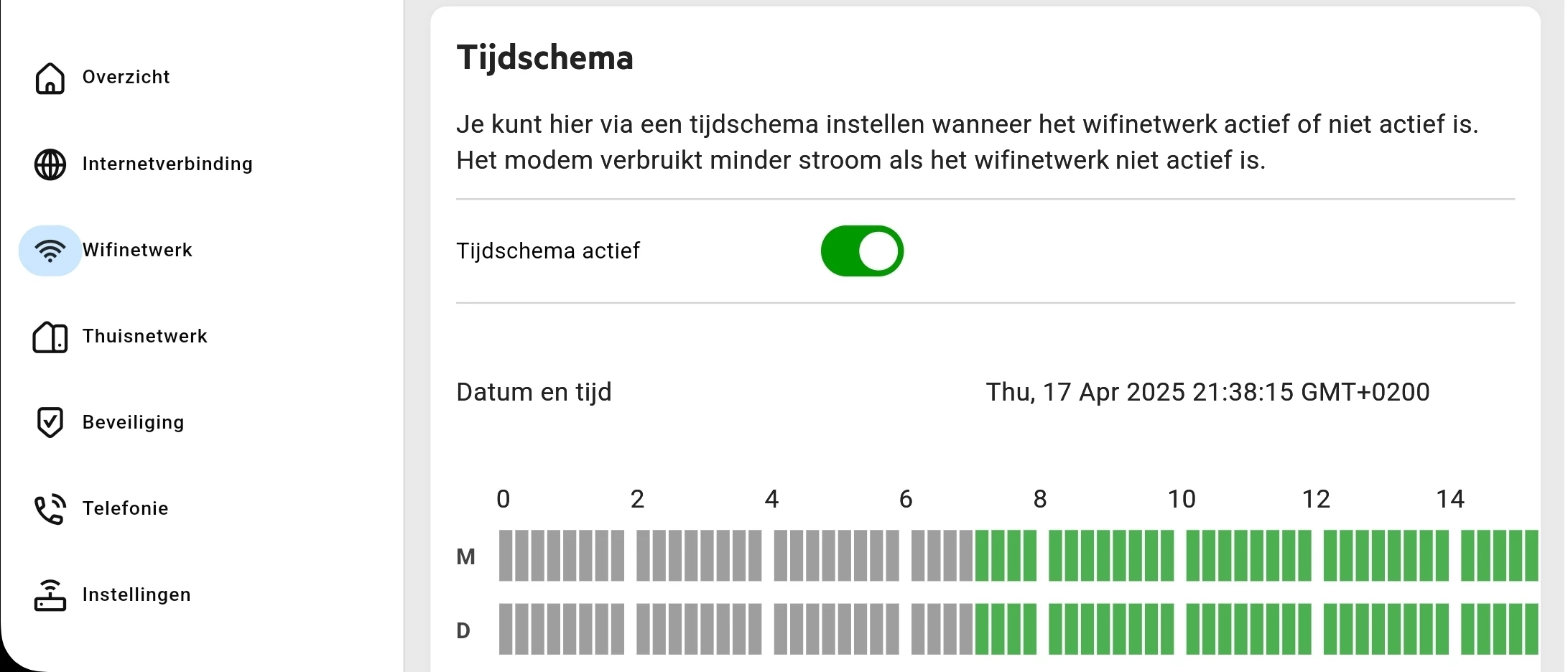The image size is (1568, 672).
Task: Click the Thuisnetwerk icon
Action: (x=50, y=337)
